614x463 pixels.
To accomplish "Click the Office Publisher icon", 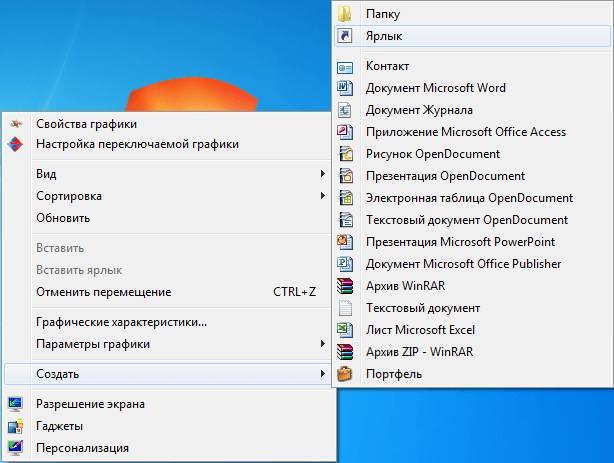I will 345,264.
